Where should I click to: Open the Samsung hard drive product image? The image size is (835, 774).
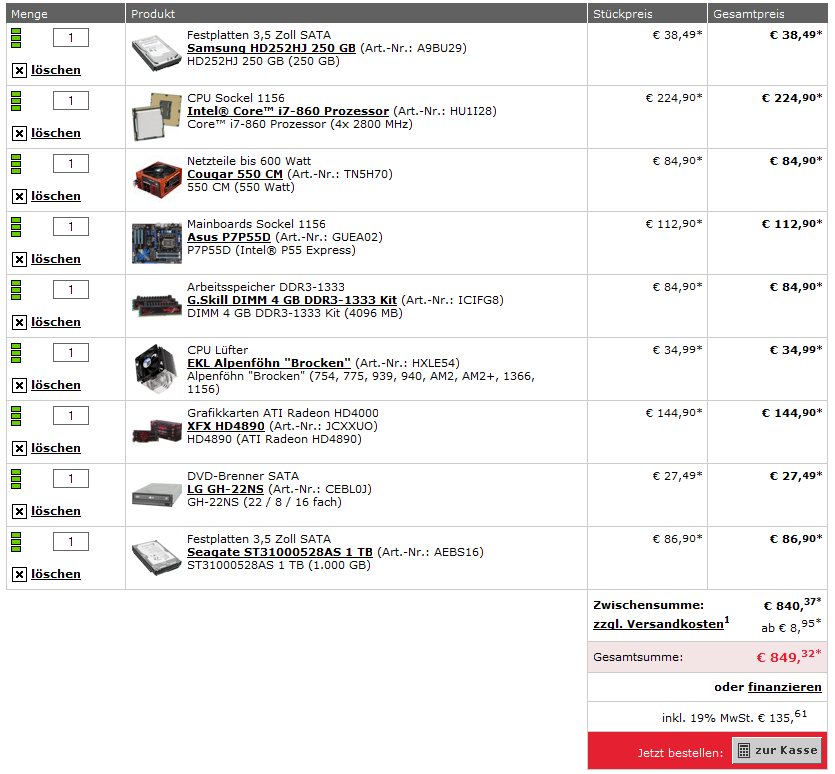(x=157, y=53)
